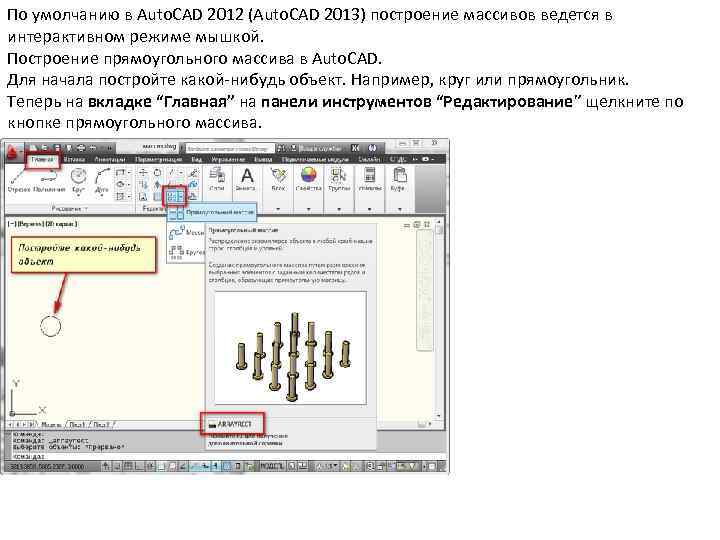Select the Круг (Circle) tool
The height and width of the screenshot is (540, 720).
pos(79,180)
